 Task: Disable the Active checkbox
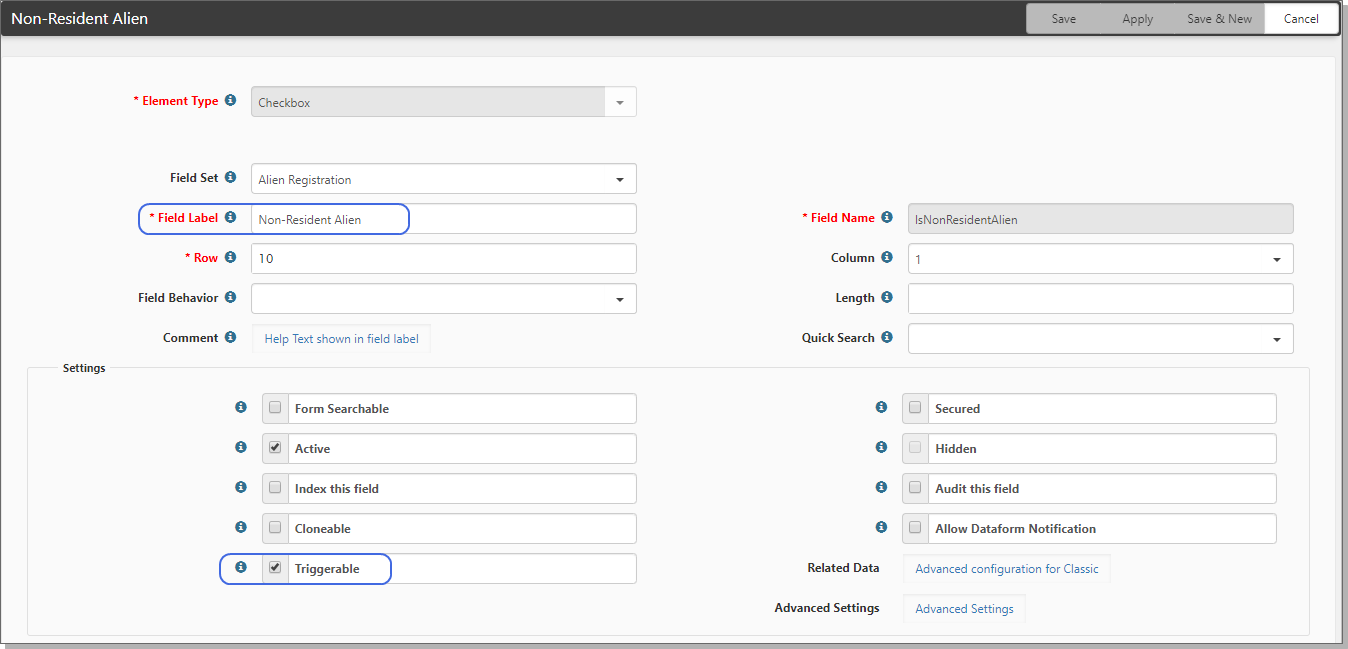275,448
